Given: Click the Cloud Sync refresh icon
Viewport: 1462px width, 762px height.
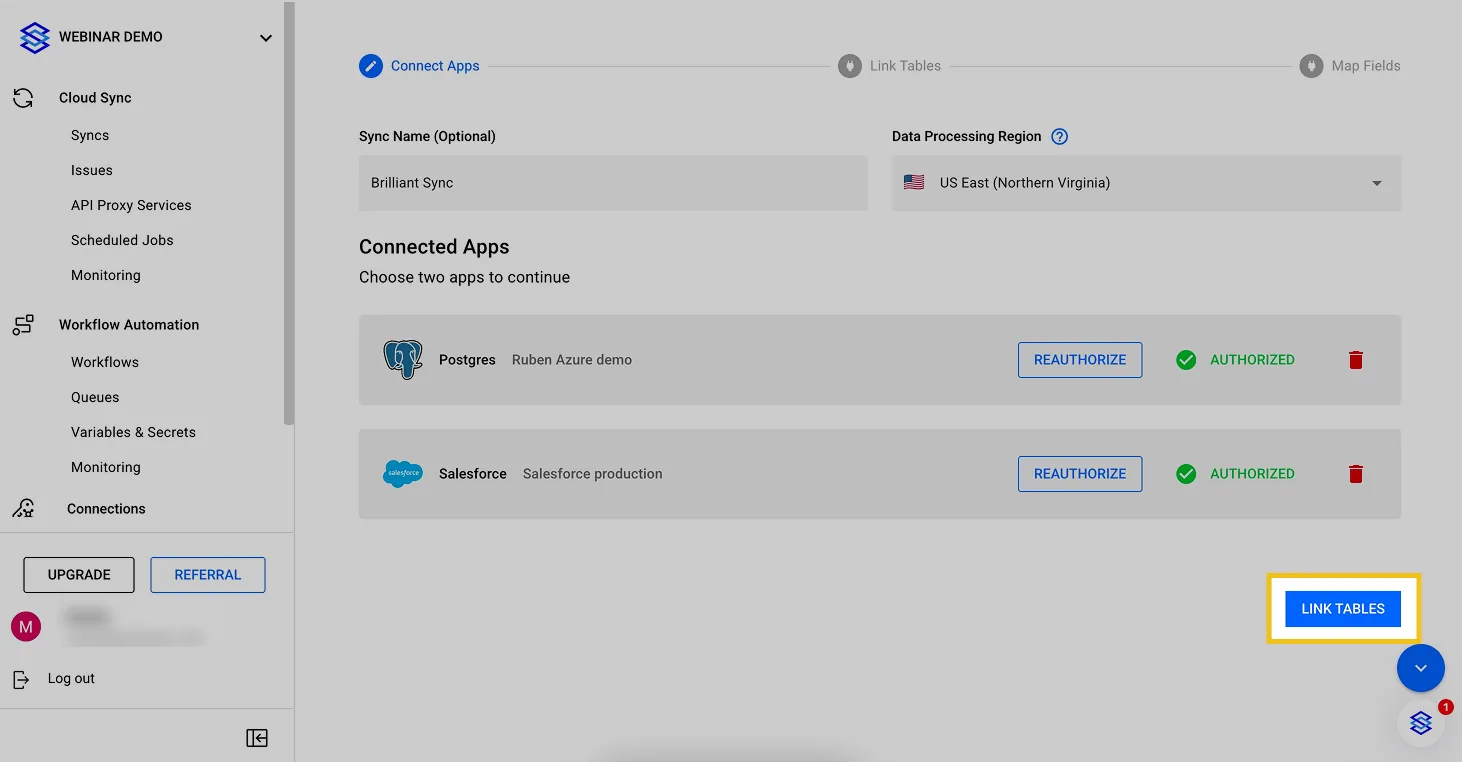Looking at the screenshot, I should pos(23,98).
